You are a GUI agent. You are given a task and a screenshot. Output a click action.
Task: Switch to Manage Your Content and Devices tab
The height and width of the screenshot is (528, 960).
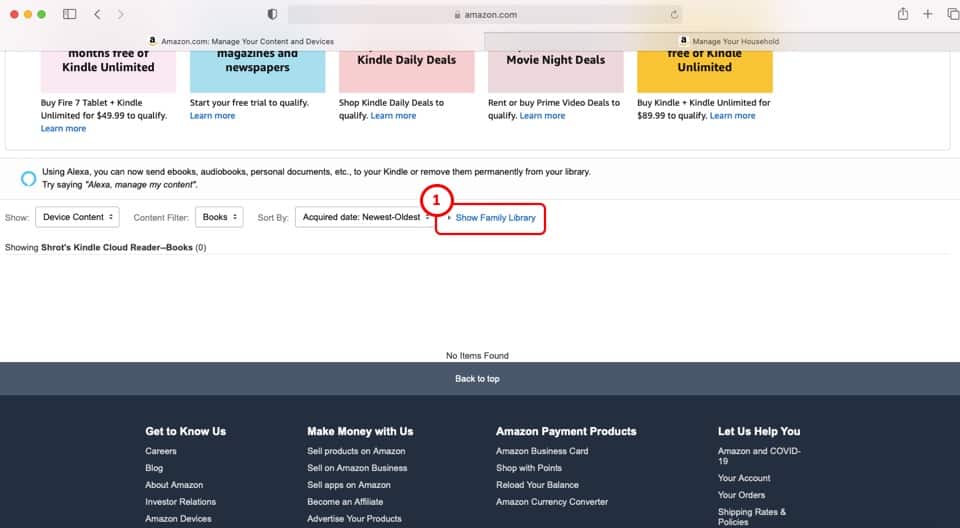[242, 41]
